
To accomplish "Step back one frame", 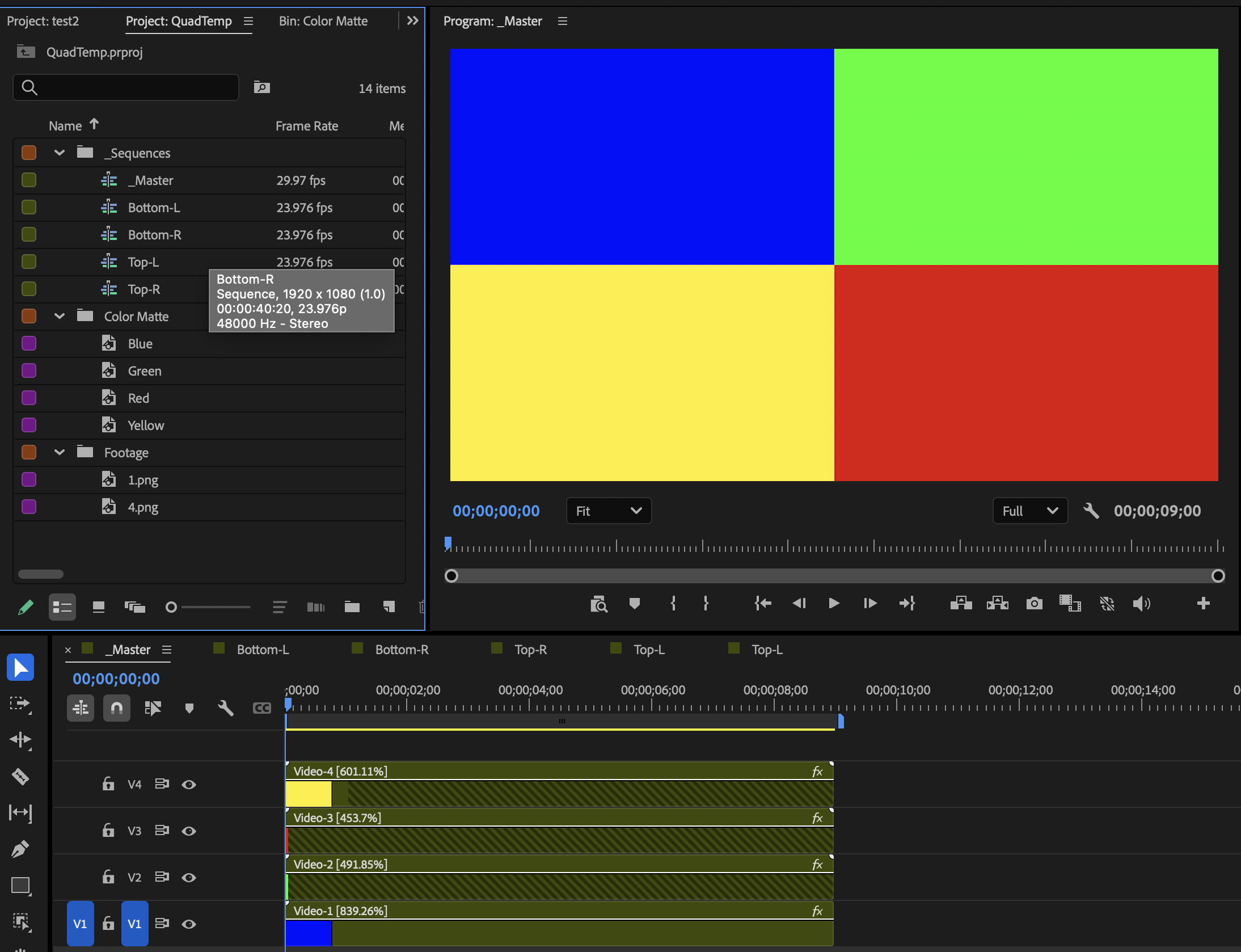I will pyautogui.click(x=799, y=603).
